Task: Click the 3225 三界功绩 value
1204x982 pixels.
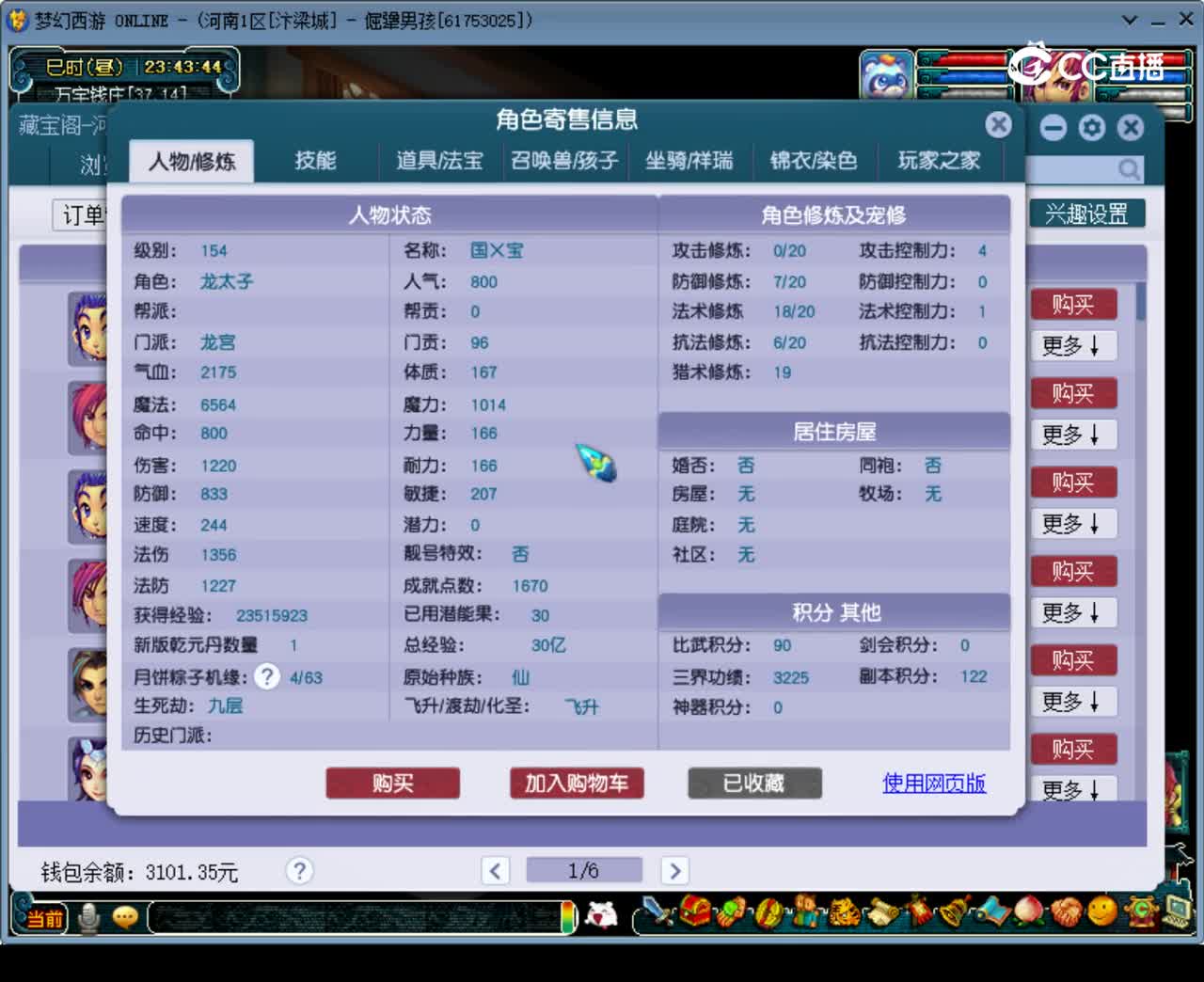Action: coord(791,677)
